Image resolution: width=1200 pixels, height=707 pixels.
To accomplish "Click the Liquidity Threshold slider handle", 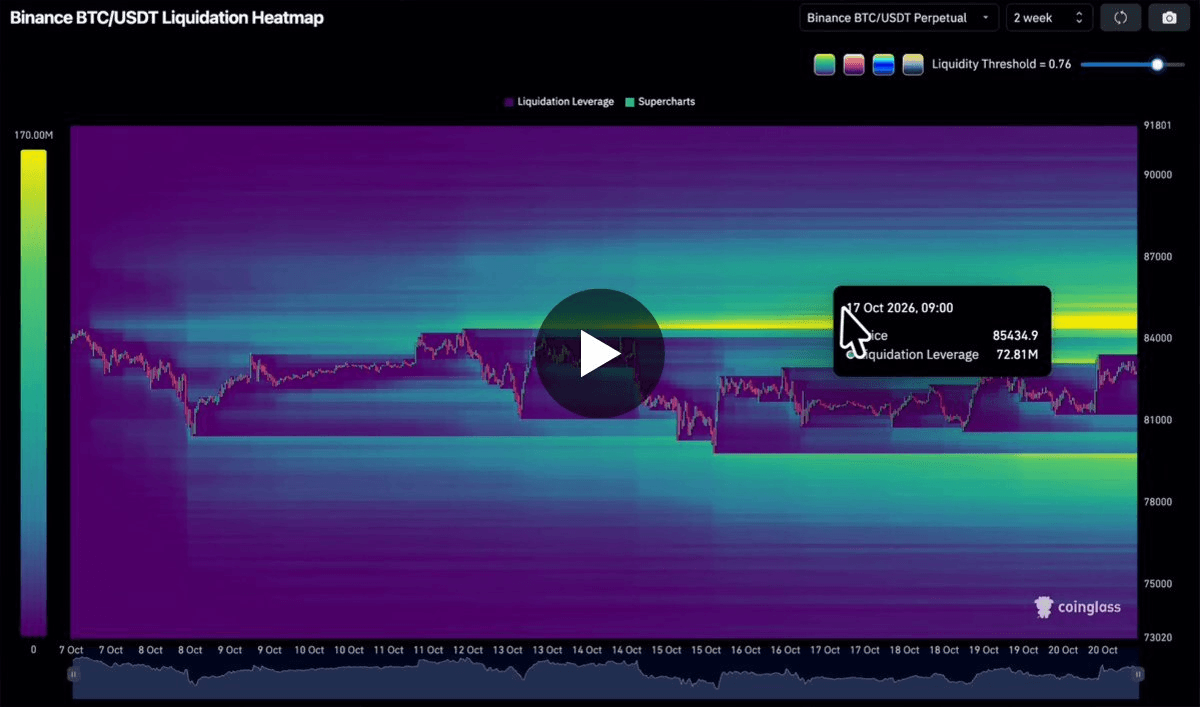I will click(1157, 65).
